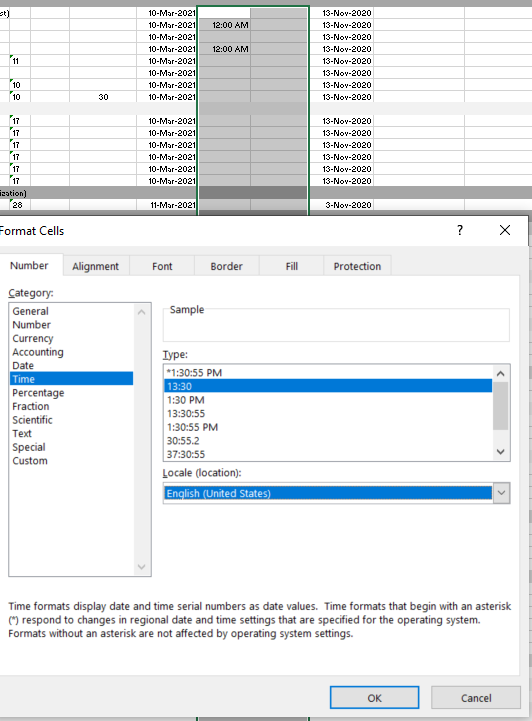The image size is (532, 721).
Task: Confirm with the OK button
Action: pyautogui.click(x=374, y=698)
